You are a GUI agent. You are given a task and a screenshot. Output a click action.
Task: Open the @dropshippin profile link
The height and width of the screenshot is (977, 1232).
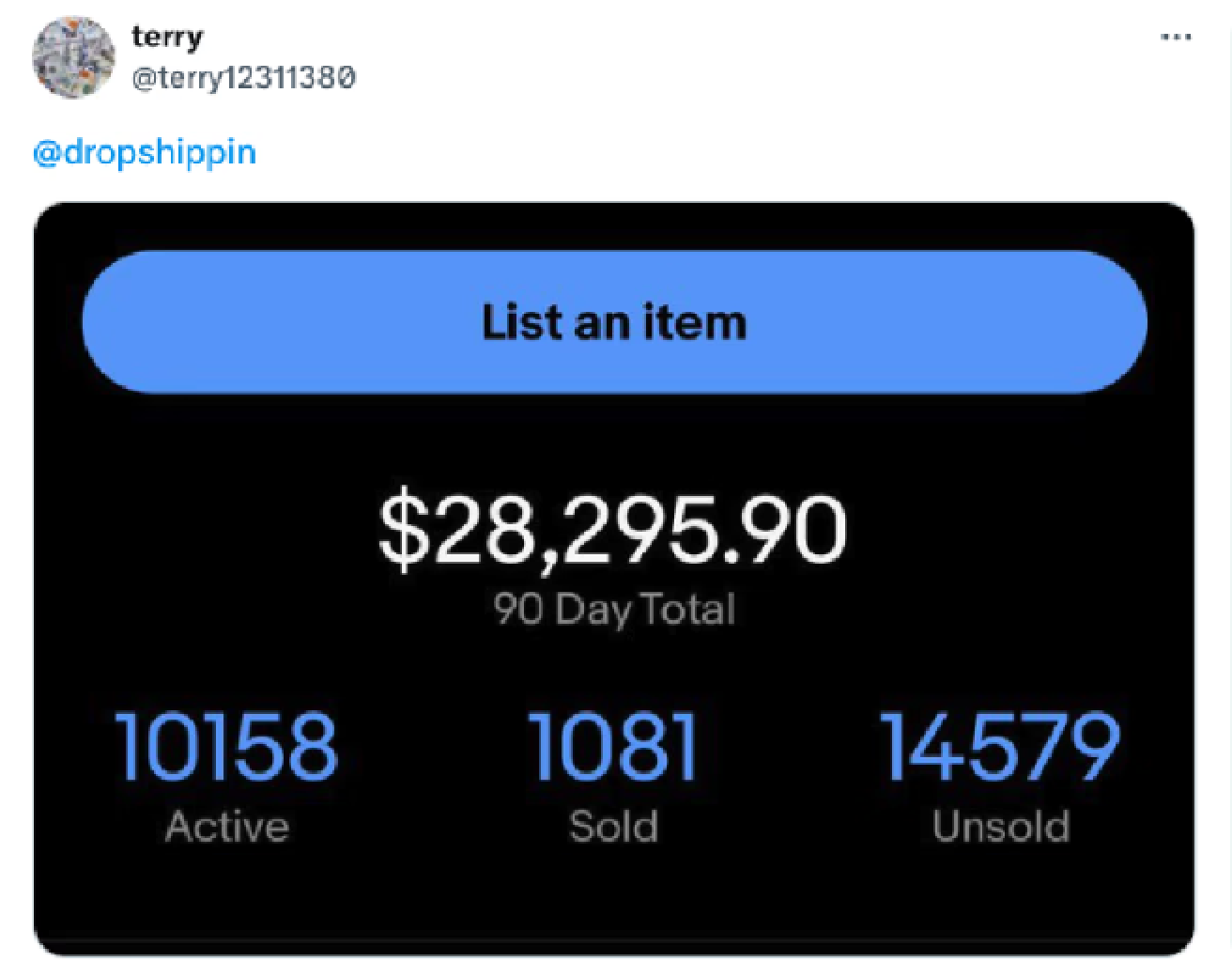tap(143, 152)
